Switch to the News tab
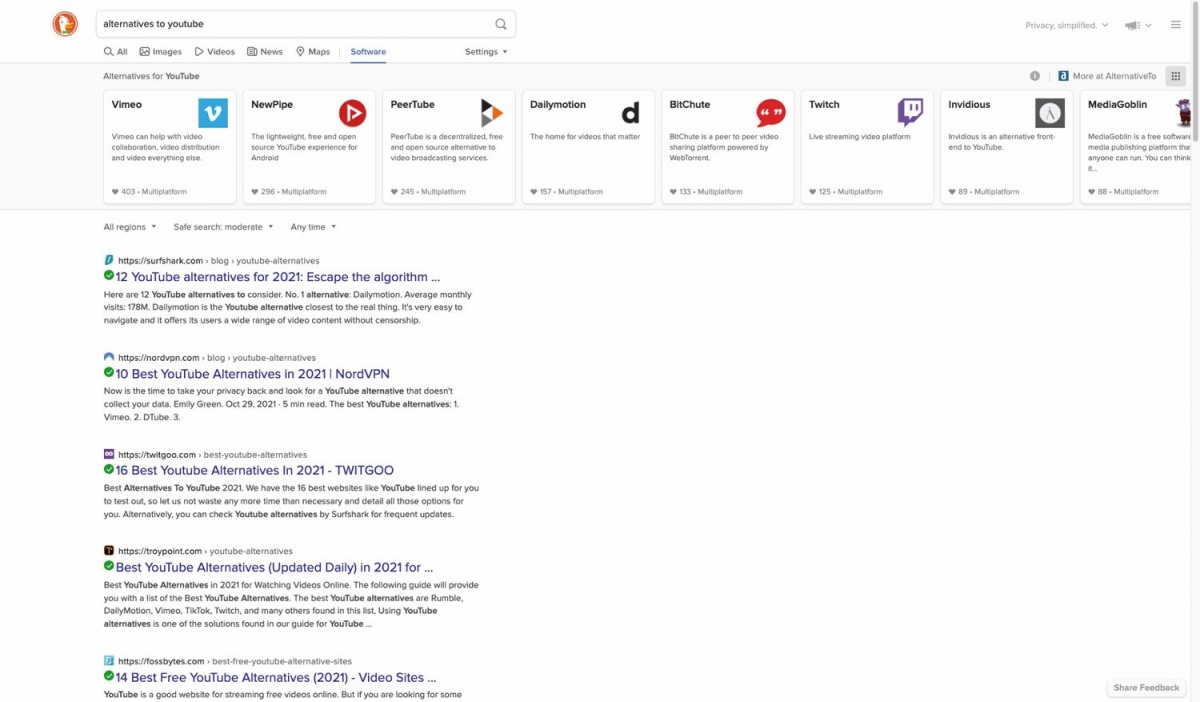The width and height of the screenshot is (1200, 702). tap(265, 52)
